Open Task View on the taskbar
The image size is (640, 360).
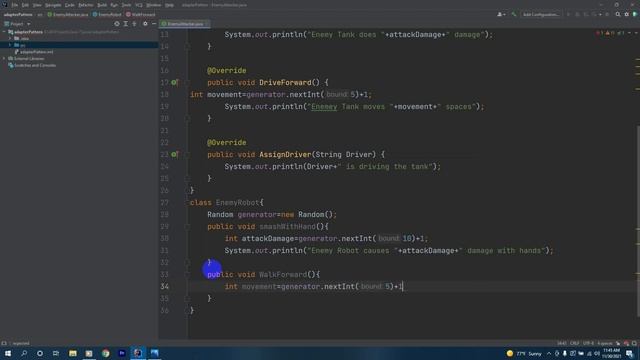[56, 353]
